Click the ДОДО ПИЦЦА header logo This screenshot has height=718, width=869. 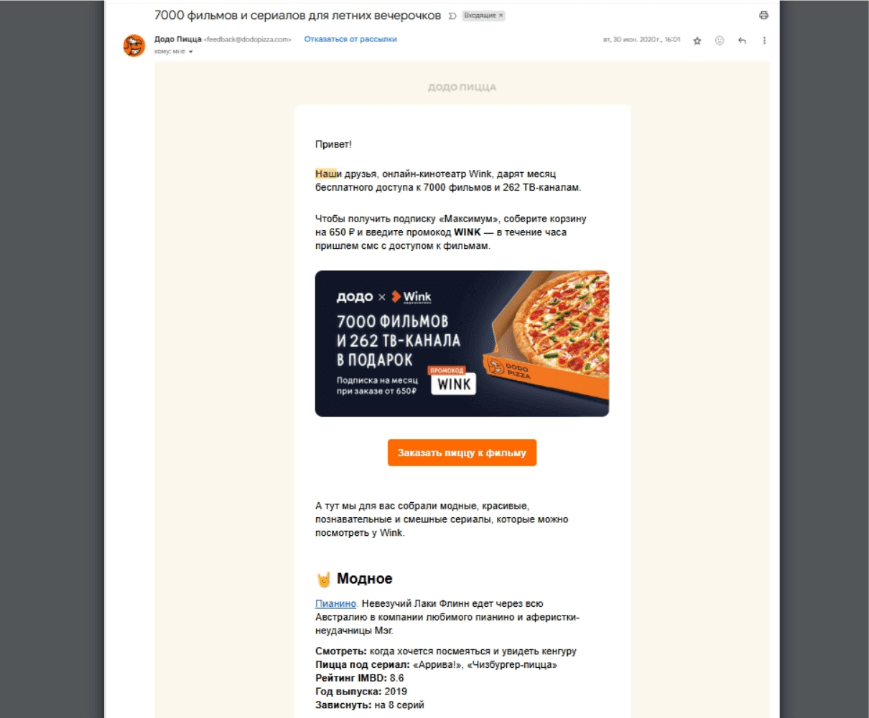click(x=462, y=87)
